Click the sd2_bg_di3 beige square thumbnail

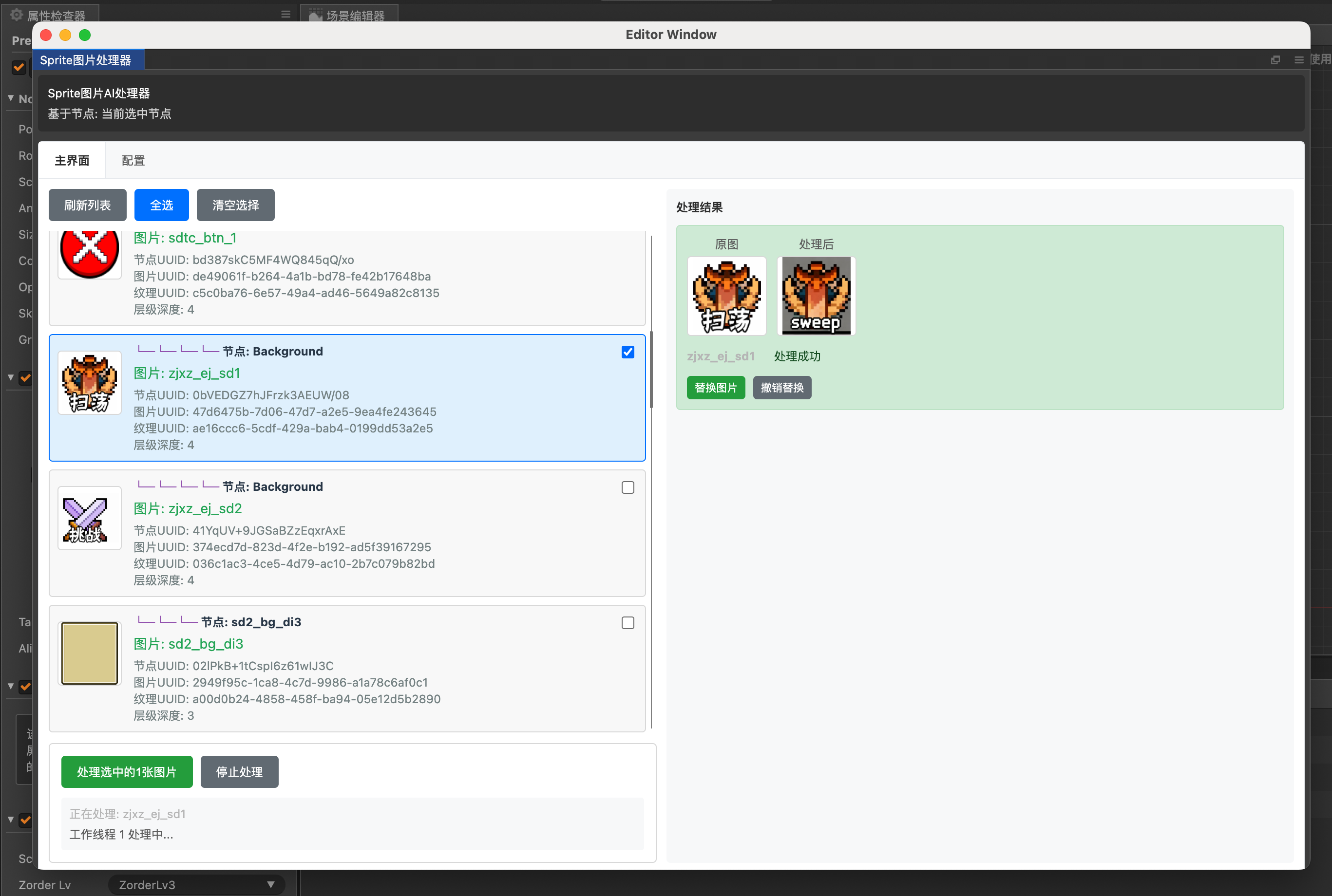(90, 653)
